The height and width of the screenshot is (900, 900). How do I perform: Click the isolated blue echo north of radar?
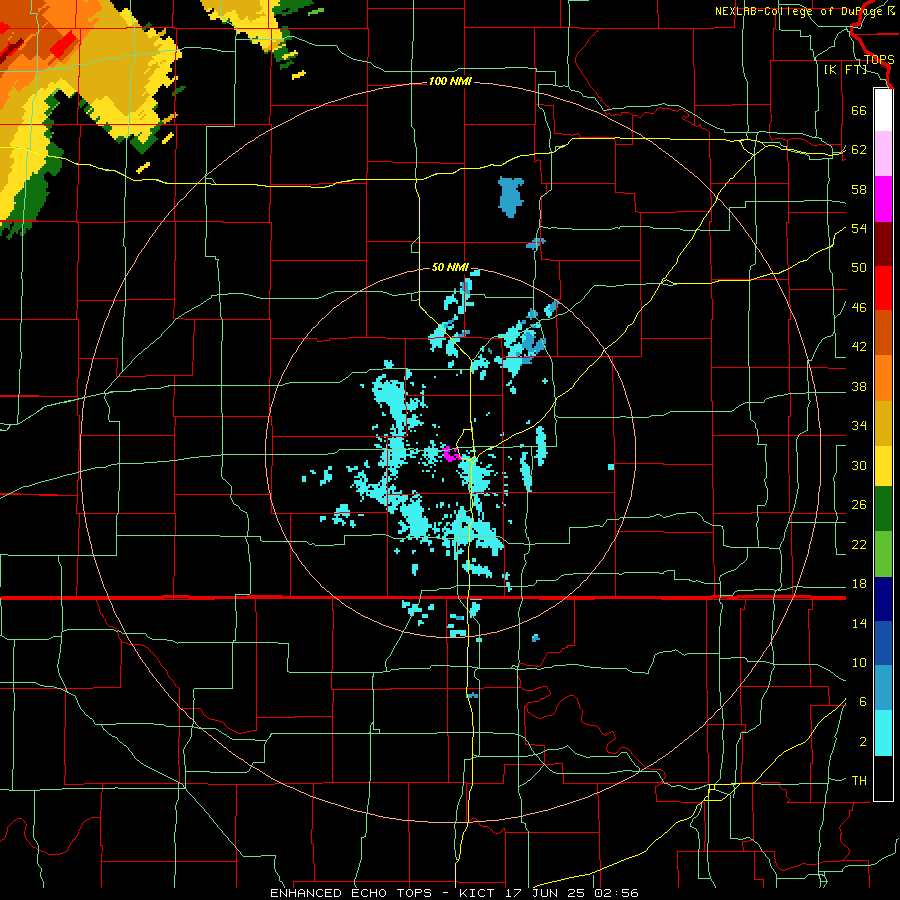[511, 197]
